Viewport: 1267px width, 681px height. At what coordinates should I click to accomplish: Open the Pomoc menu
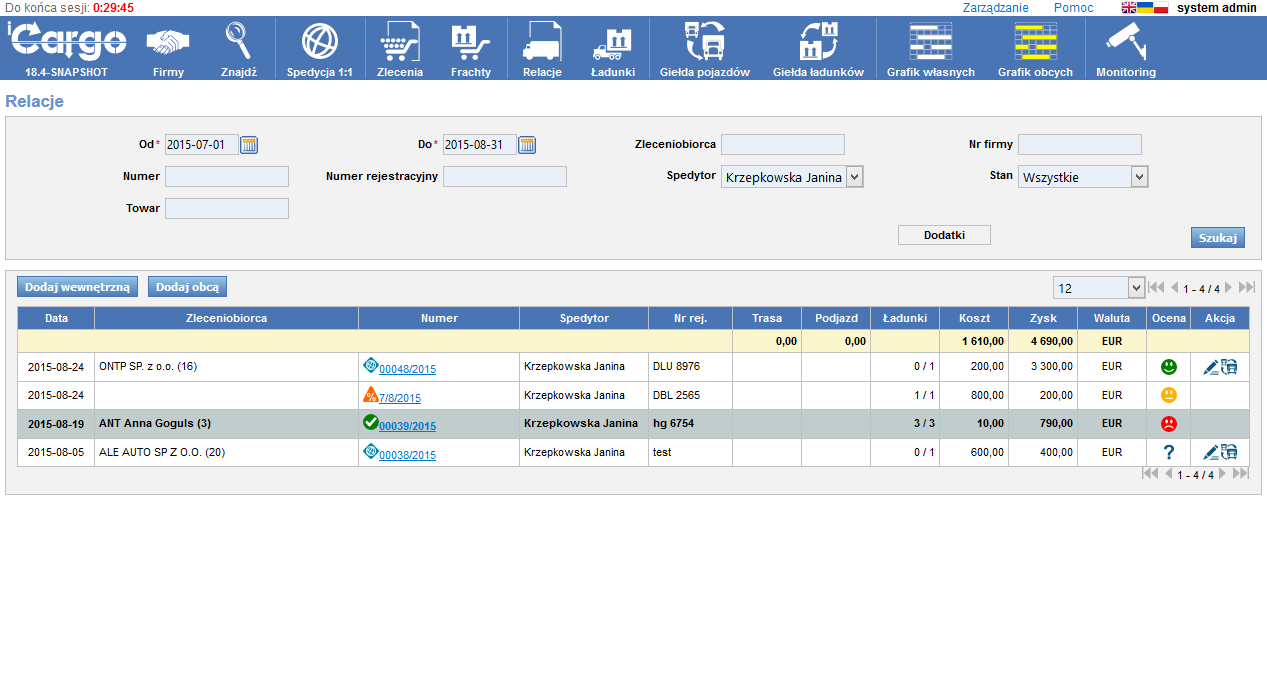[x=1073, y=7]
